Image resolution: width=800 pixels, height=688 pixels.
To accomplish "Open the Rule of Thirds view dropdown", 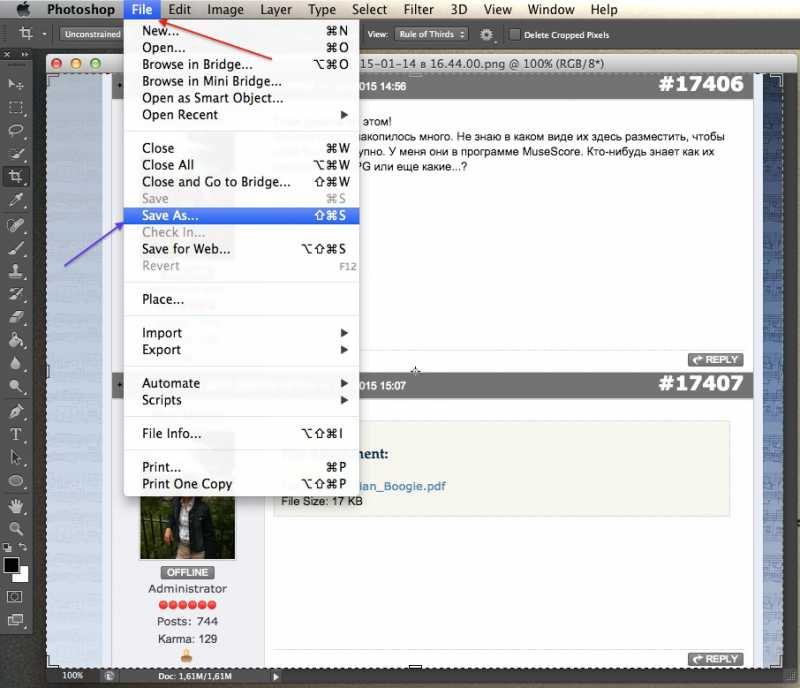I will click(432, 34).
